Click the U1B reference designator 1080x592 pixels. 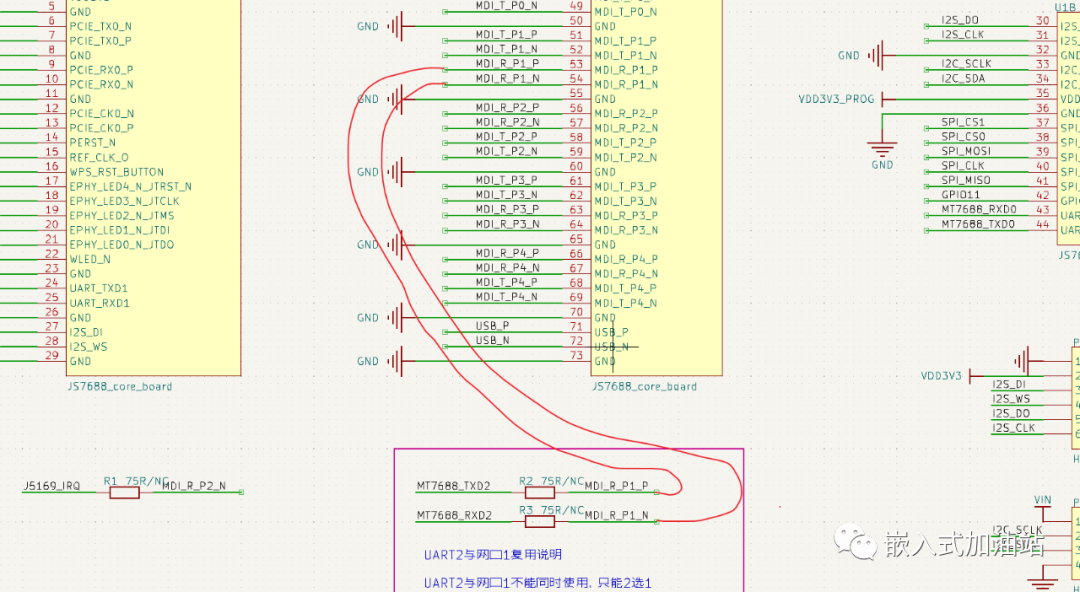[x=1066, y=6]
